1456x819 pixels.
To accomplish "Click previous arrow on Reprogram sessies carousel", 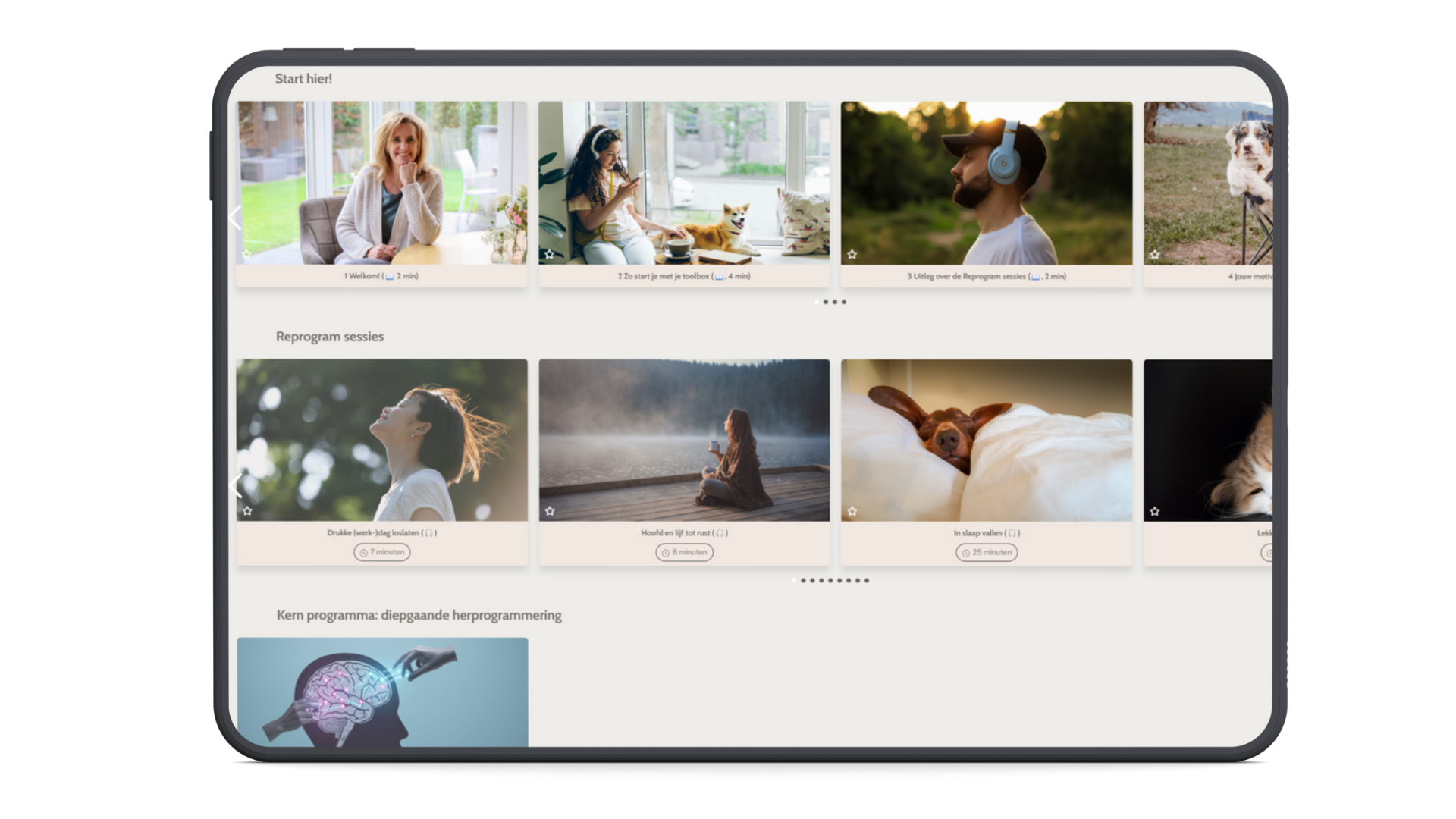I will pyautogui.click(x=236, y=485).
